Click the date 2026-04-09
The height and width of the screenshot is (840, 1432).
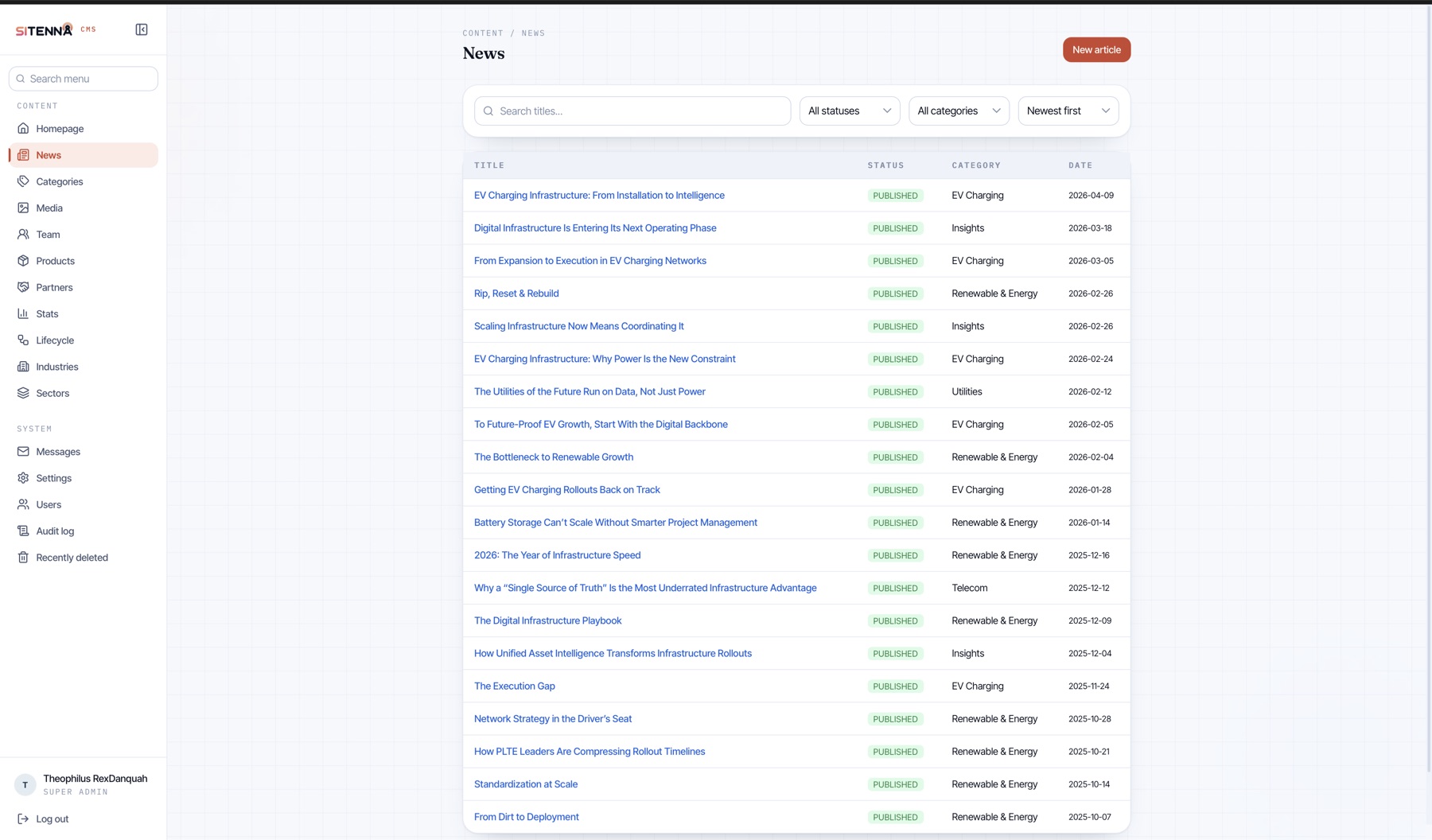(1091, 196)
